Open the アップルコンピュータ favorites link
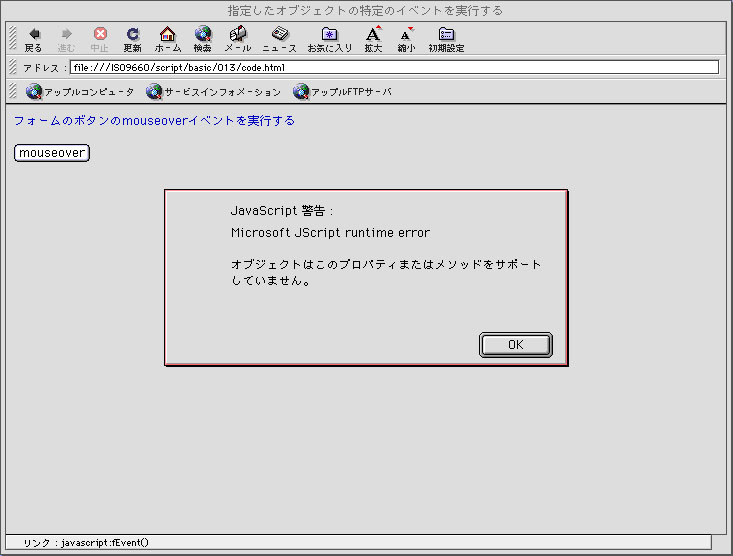Image resolution: width=733 pixels, height=556 pixels. (80, 92)
